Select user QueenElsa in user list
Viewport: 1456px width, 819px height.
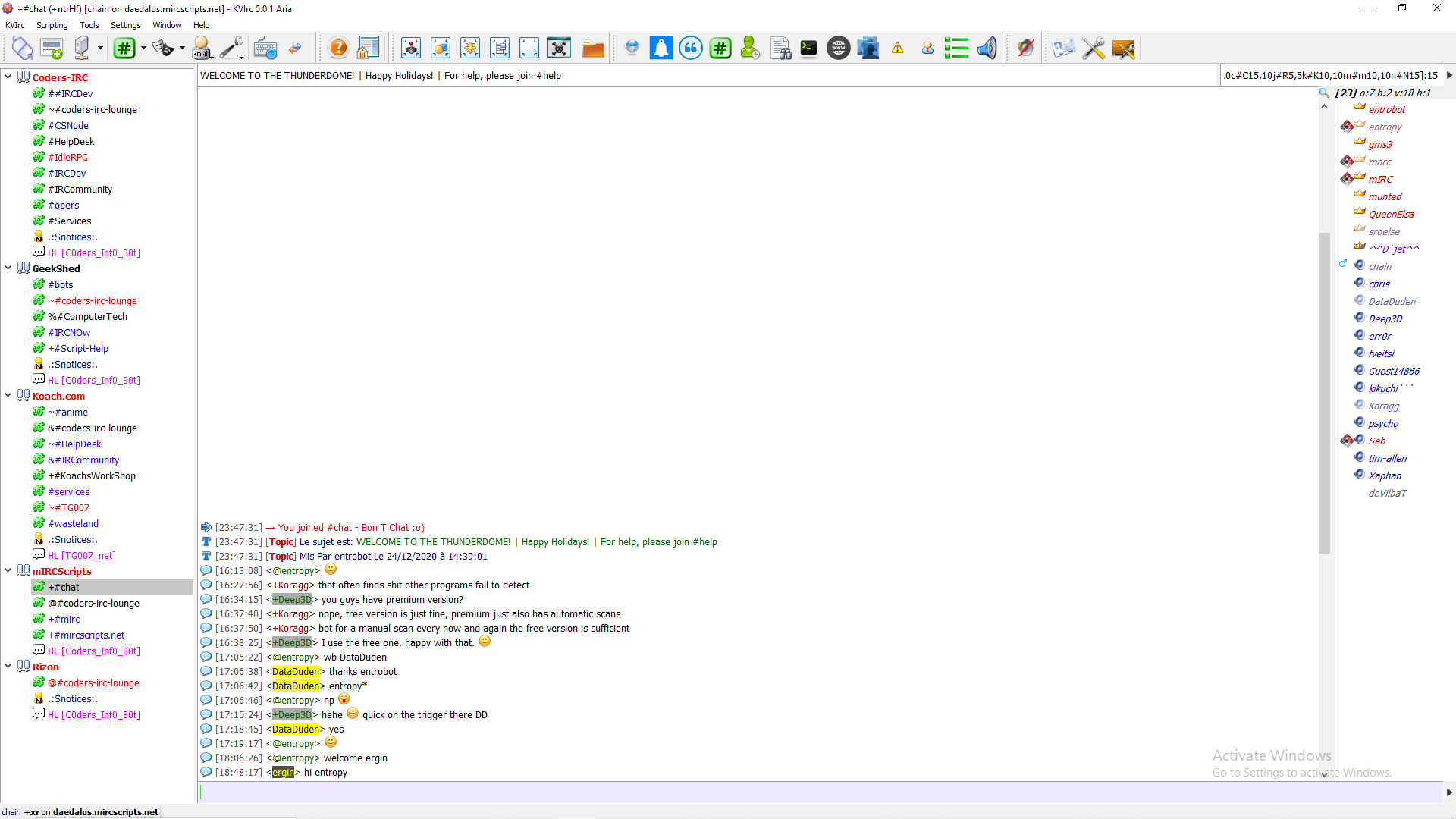(1391, 214)
